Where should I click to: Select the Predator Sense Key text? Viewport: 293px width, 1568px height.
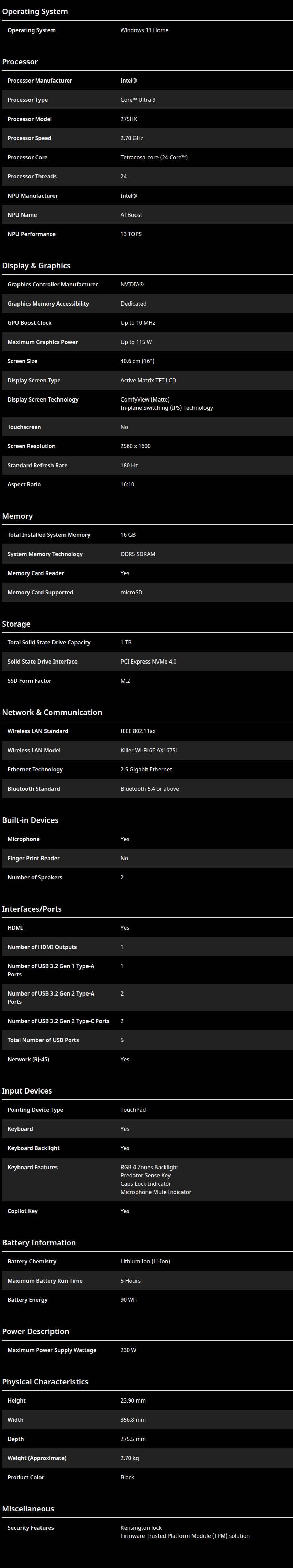(145, 1175)
